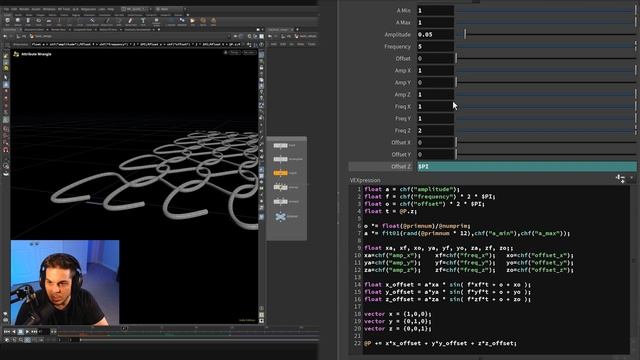The height and width of the screenshot is (360, 640).
Task: Open the Persp viewport camera menu
Action: (235, 52)
